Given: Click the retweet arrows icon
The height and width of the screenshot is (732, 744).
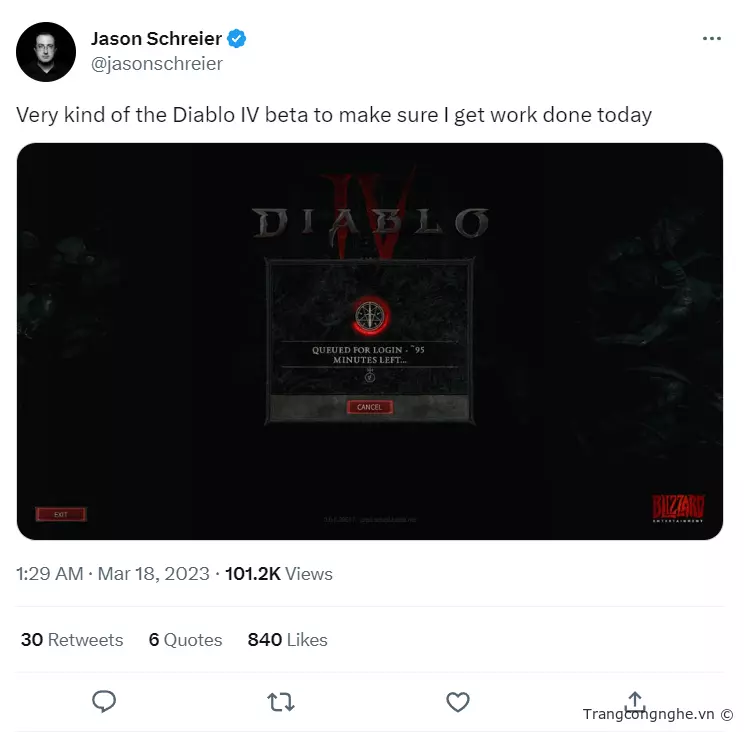Looking at the screenshot, I should tap(281, 702).
